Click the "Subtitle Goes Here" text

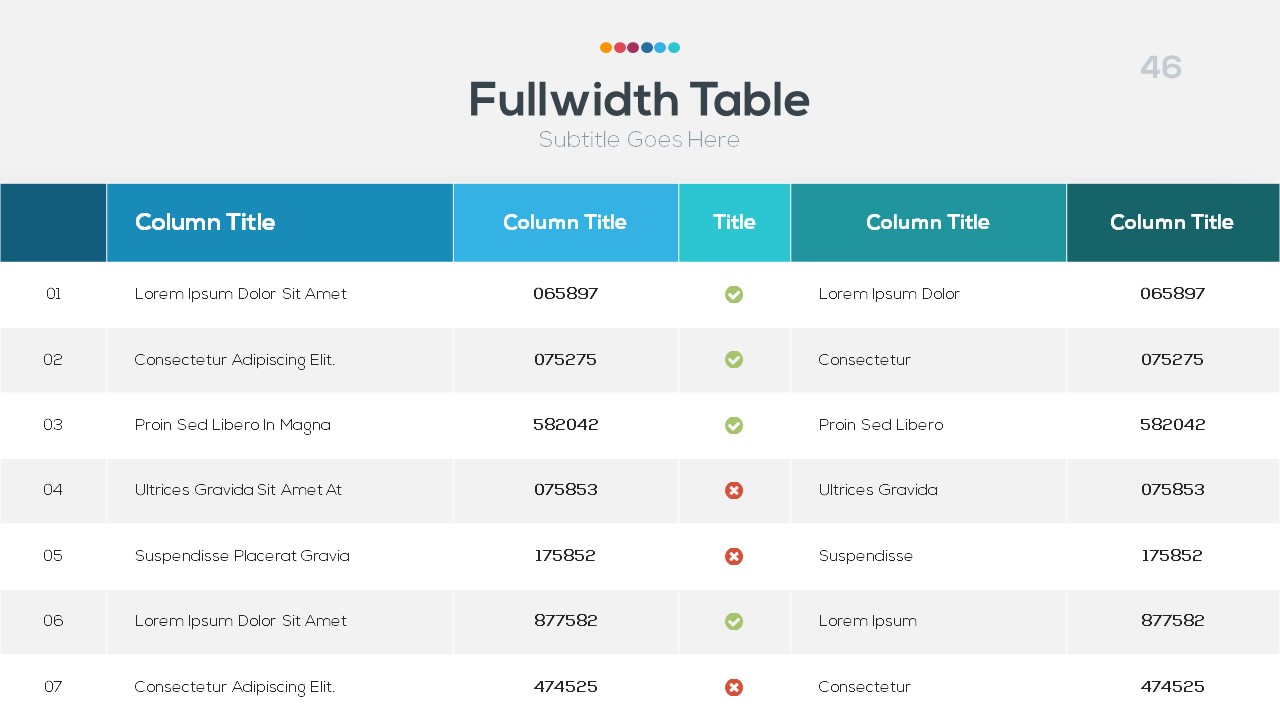click(639, 140)
